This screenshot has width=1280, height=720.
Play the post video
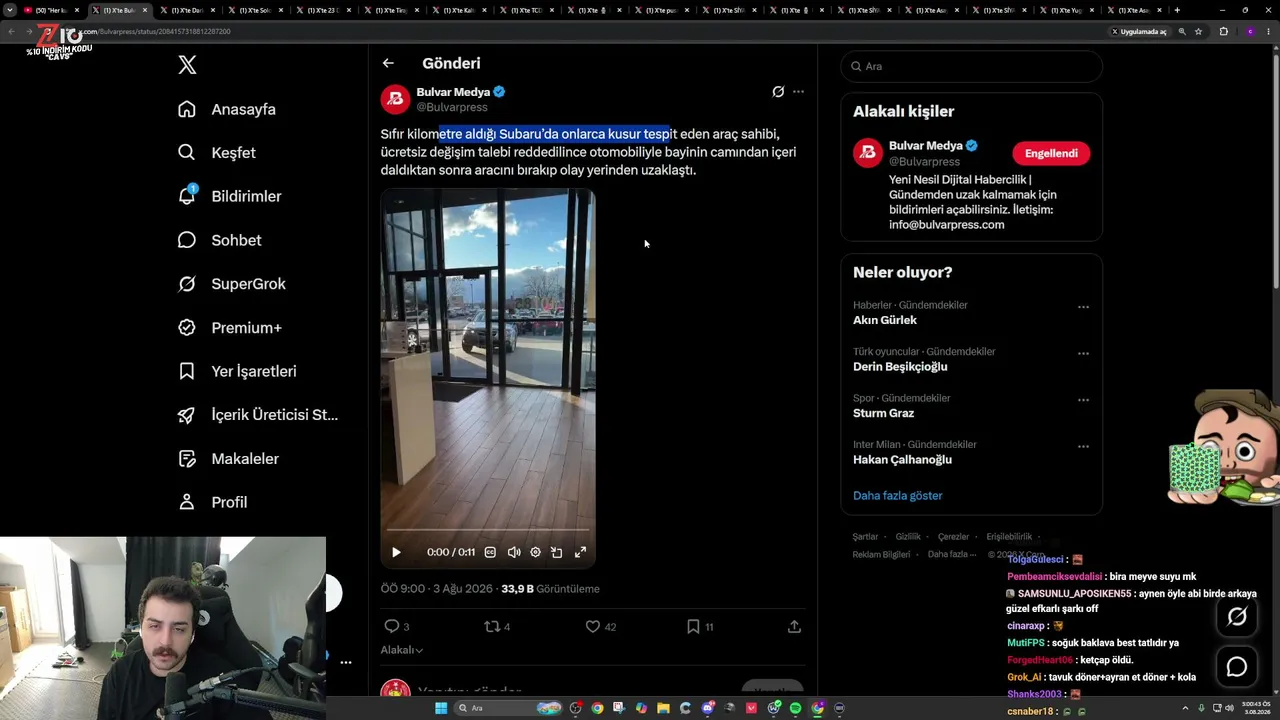396,552
